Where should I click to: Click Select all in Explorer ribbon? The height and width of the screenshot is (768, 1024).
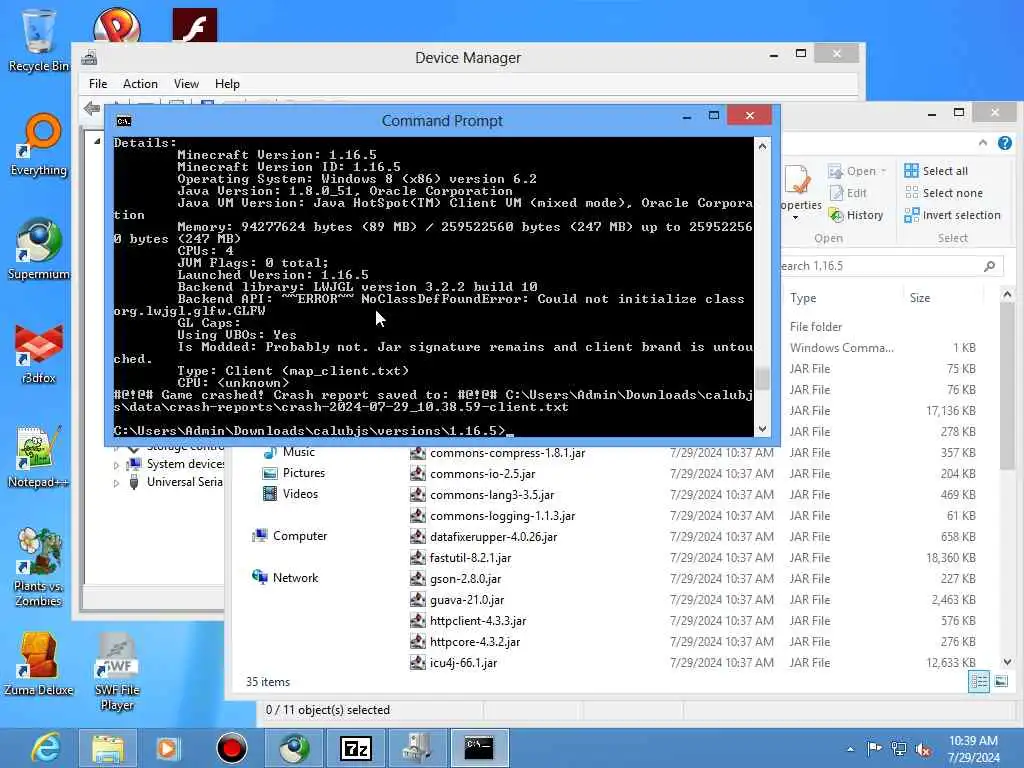coord(936,171)
